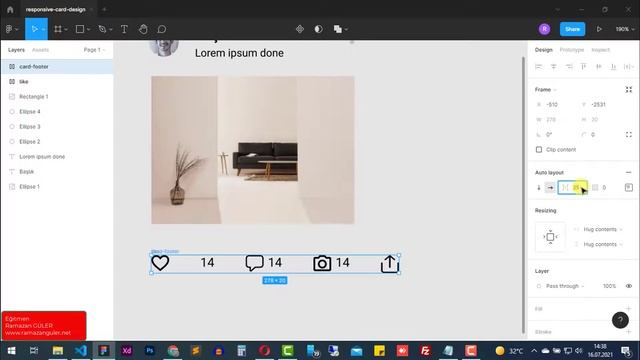The width and height of the screenshot is (640, 360).
Task: Toggle layer visibility eye icon
Action: (629, 286)
